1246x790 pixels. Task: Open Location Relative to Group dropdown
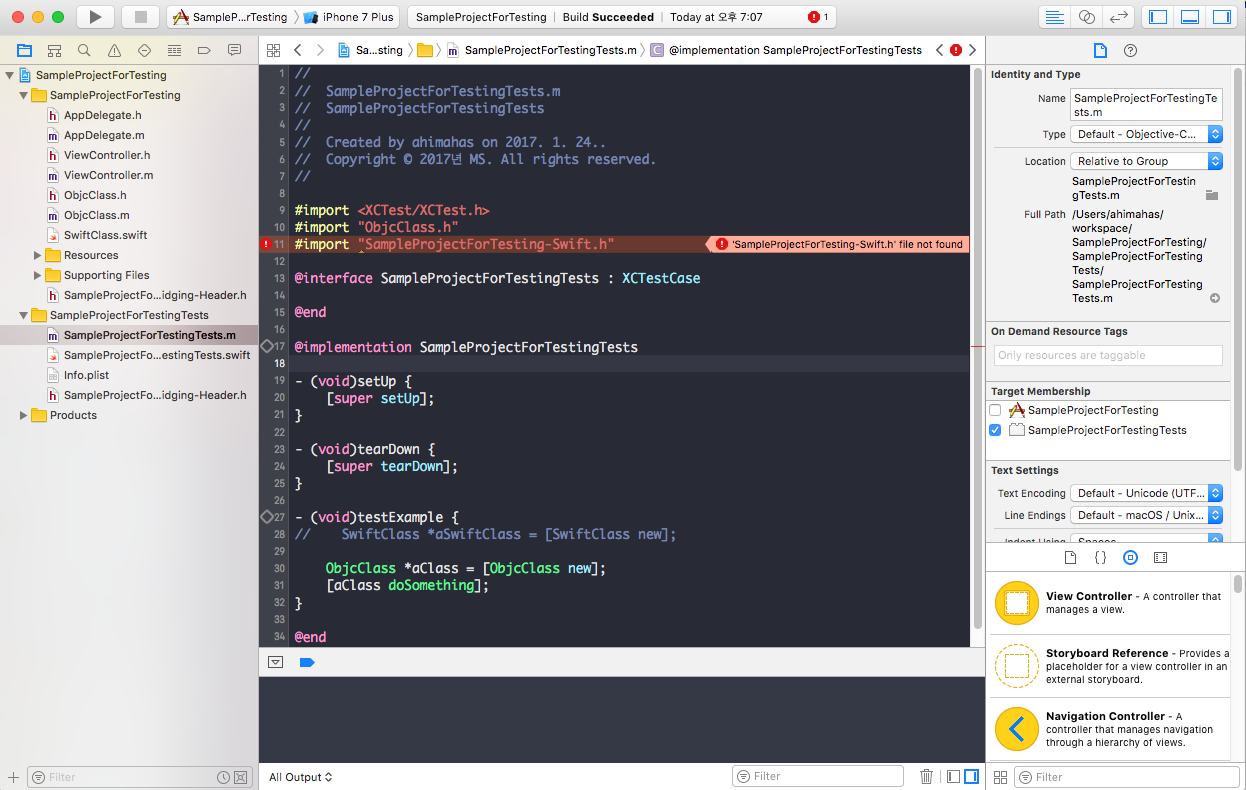[1147, 161]
